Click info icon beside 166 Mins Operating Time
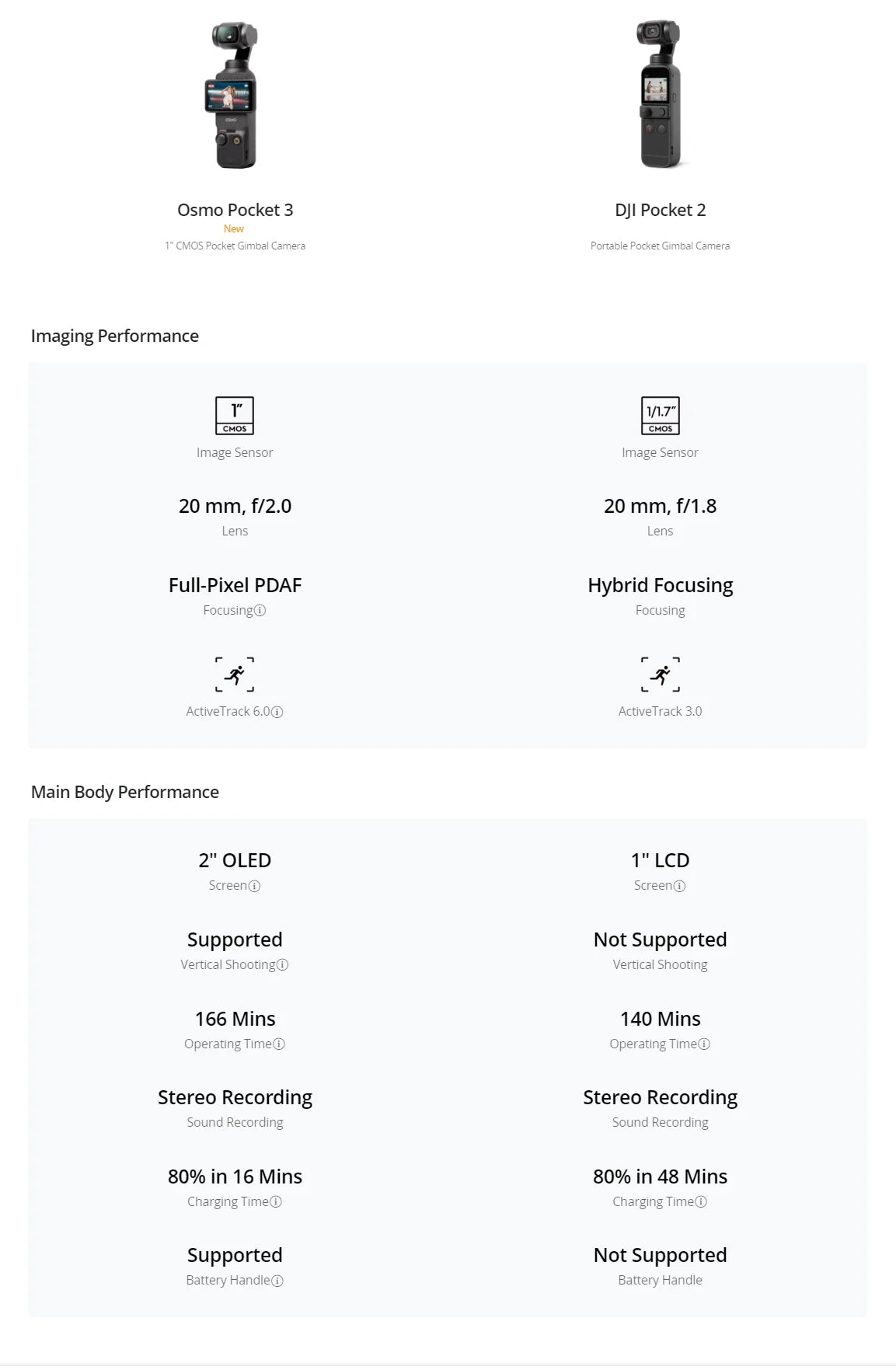Image resolution: width=896 pixels, height=1370 pixels. pos(279,1044)
